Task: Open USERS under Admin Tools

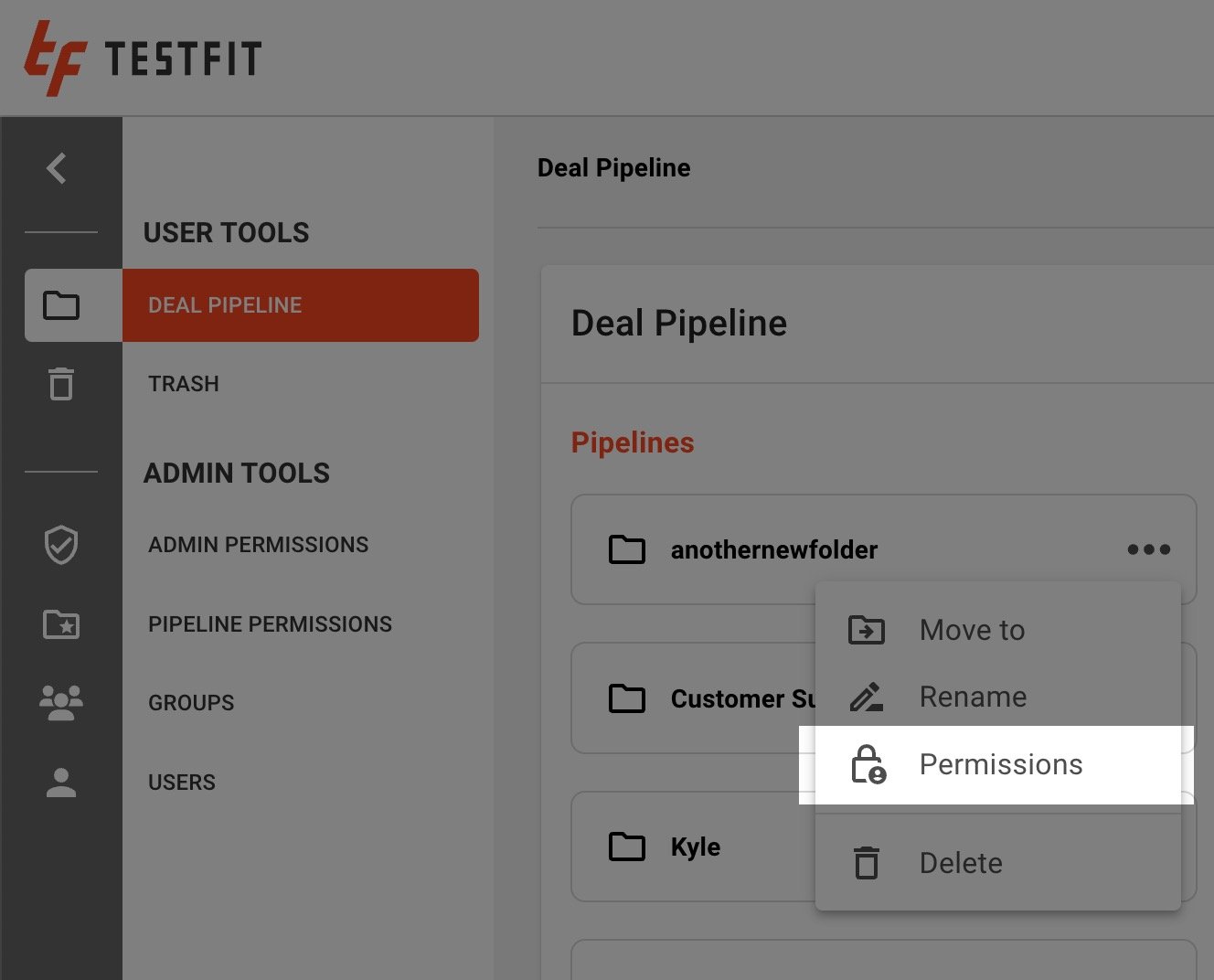Action: 181,782
